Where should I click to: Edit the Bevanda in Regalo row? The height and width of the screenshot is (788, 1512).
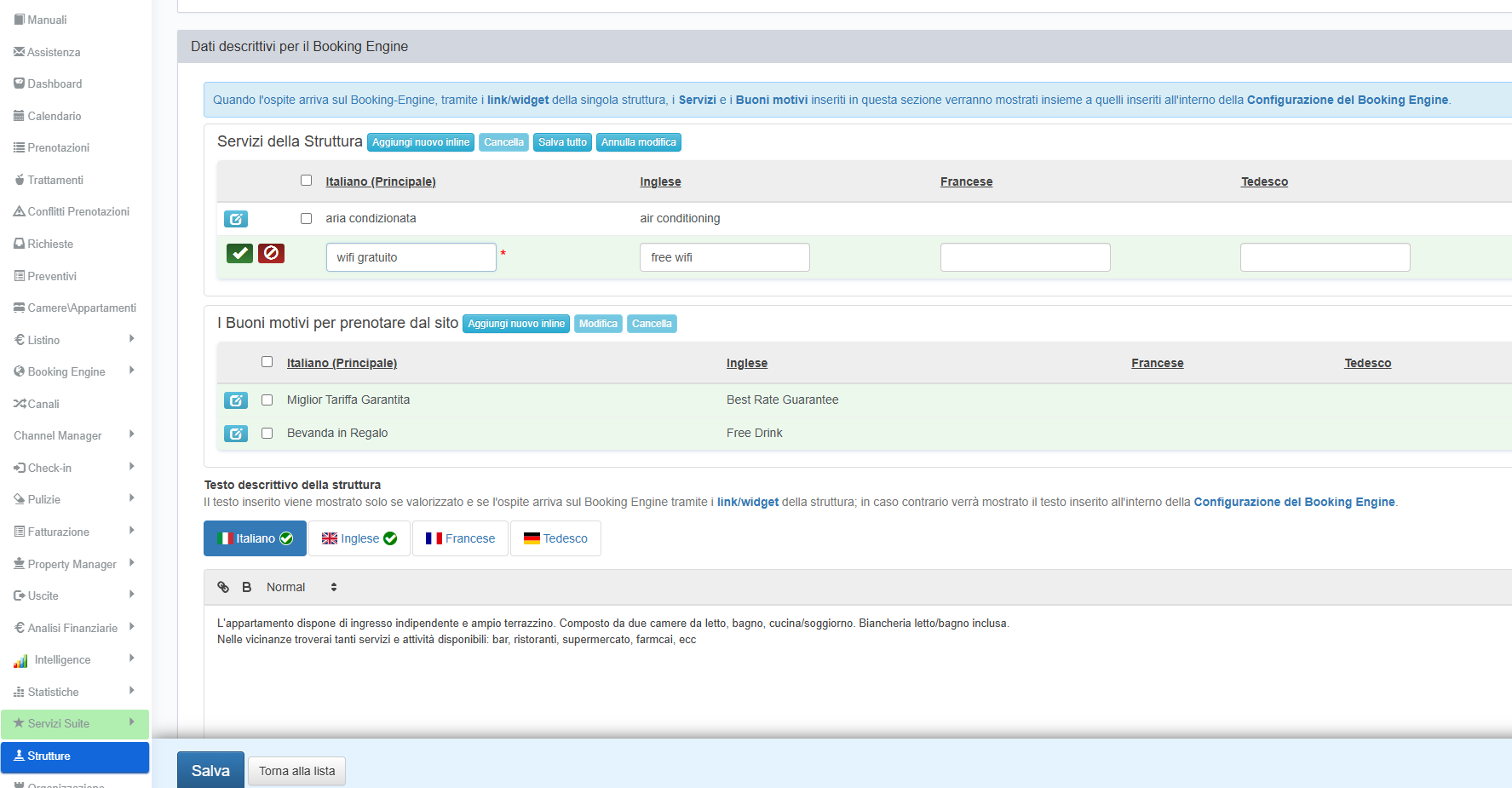236,434
